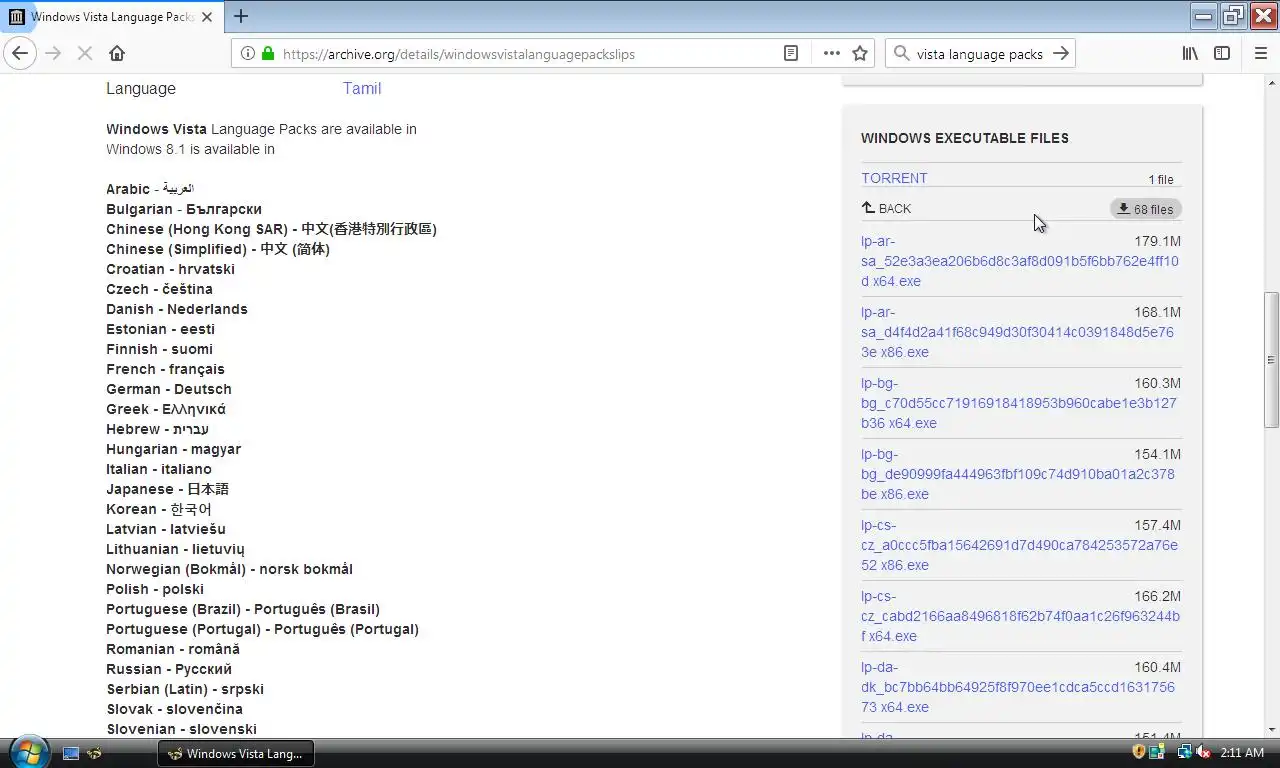Click the security shield tray icon

pos(1139,752)
